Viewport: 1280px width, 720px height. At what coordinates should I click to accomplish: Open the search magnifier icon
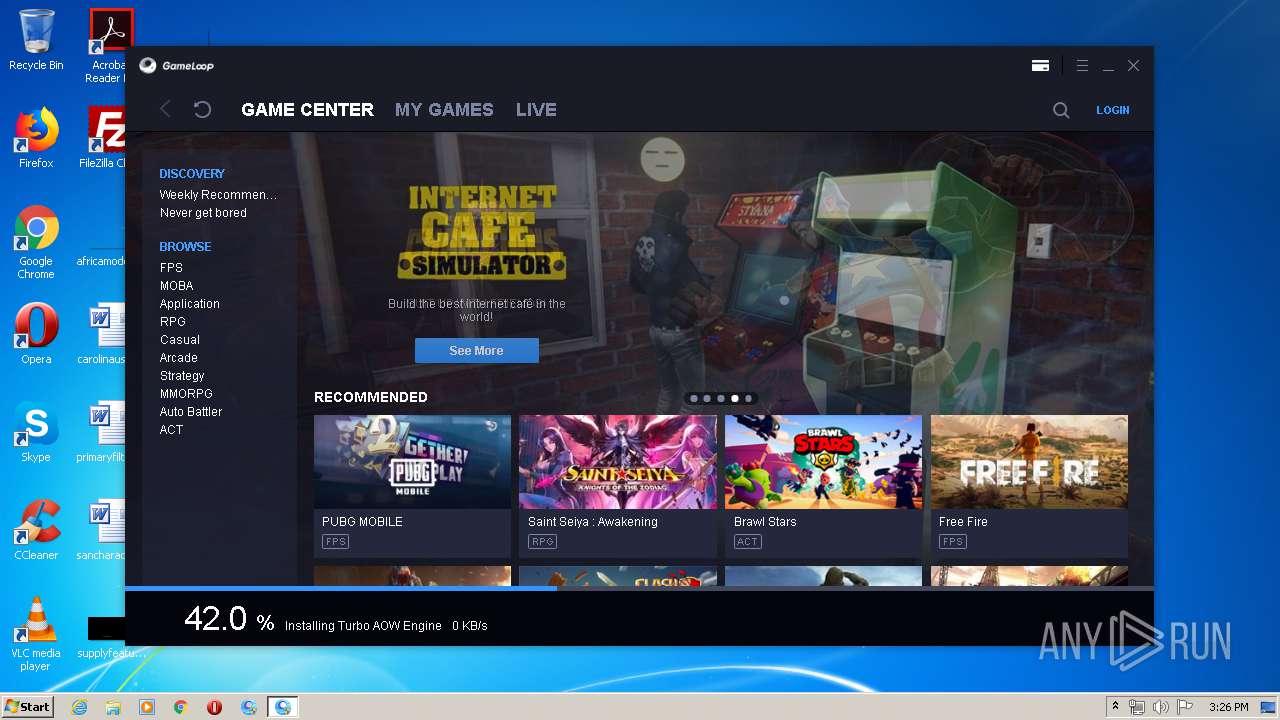tap(1061, 110)
